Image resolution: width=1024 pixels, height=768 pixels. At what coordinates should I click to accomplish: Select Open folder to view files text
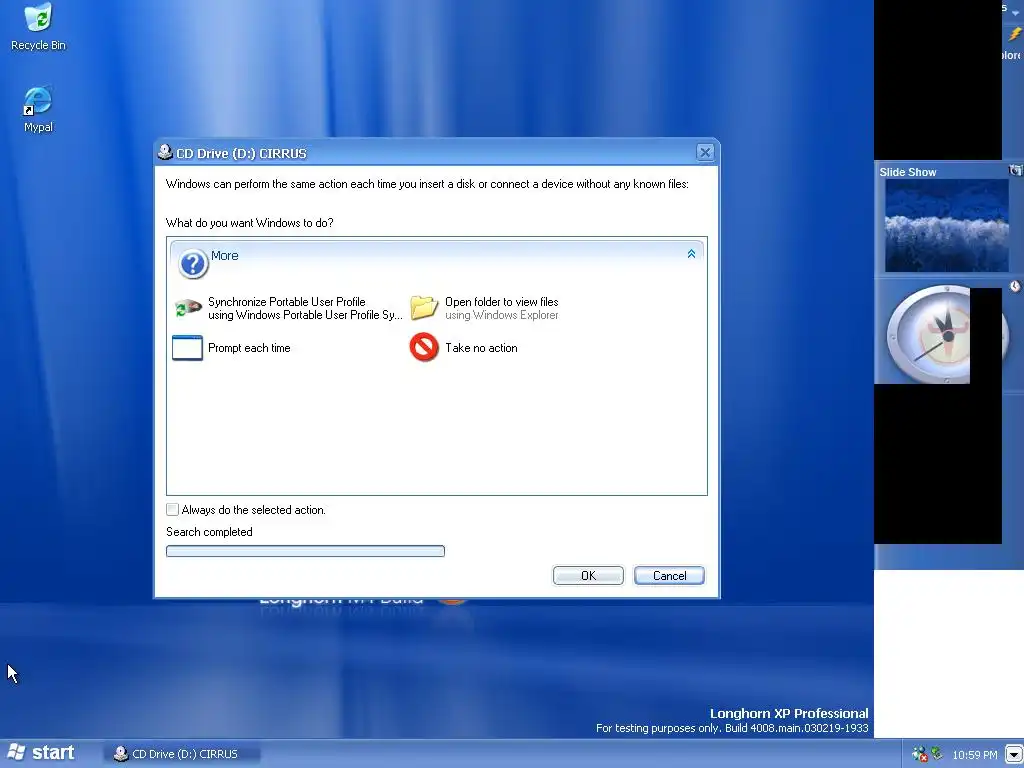502,308
